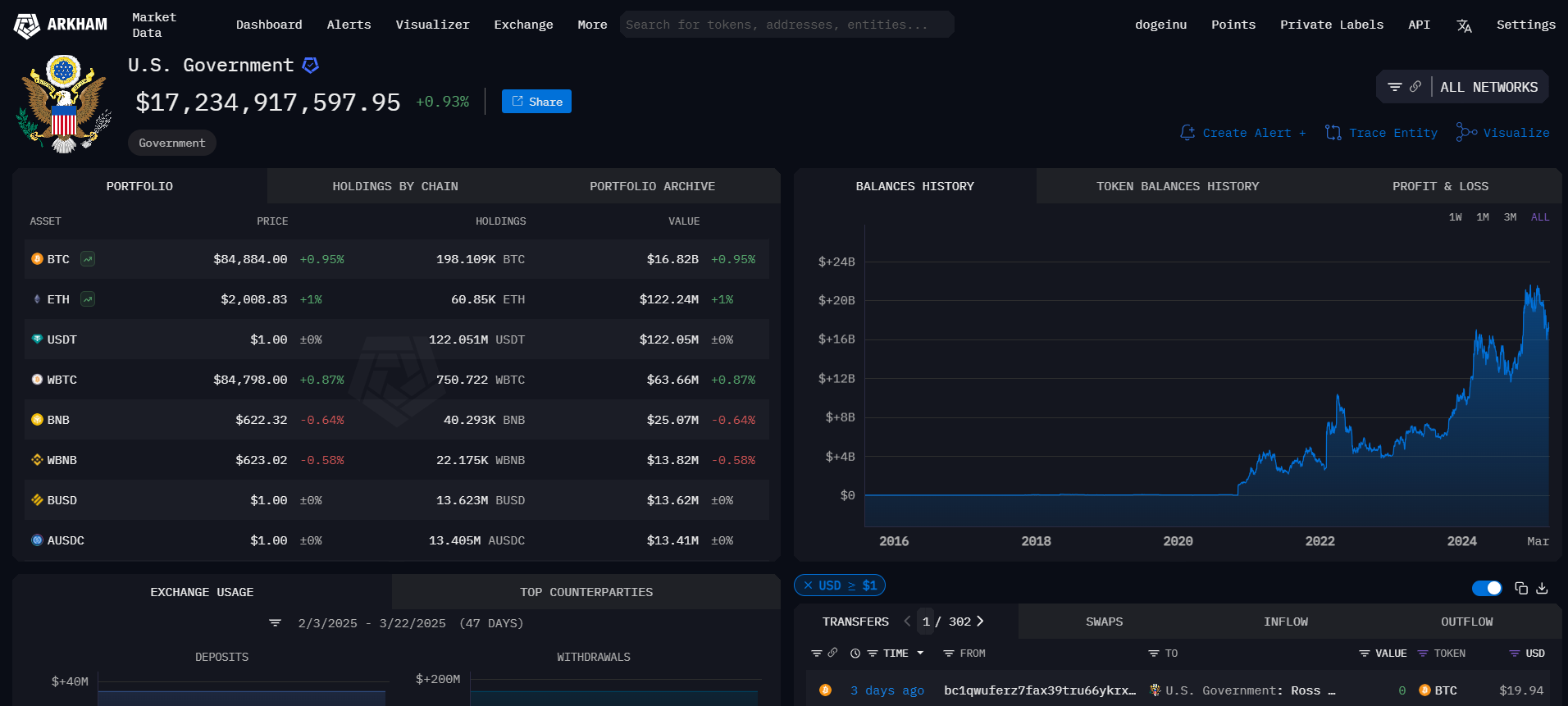The width and height of the screenshot is (1568, 706).
Task: Switch to the Swaps tab
Action: click(1104, 622)
